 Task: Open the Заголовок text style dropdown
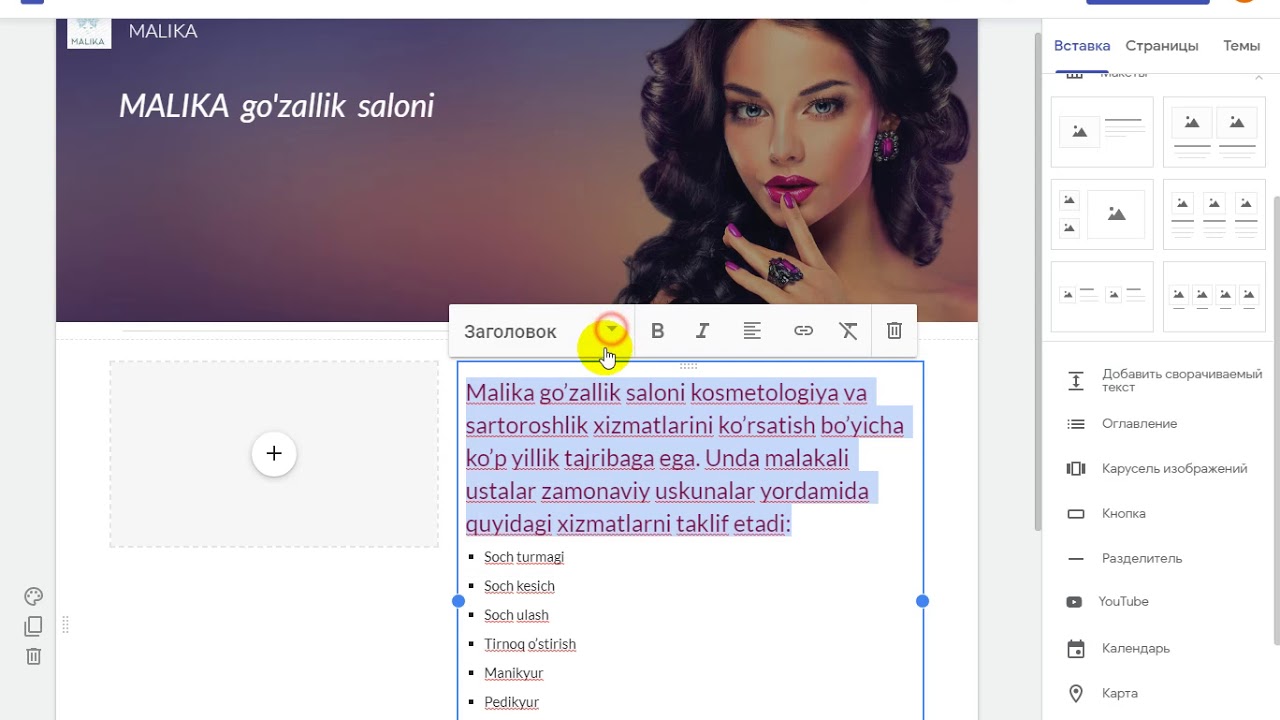coord(543,331)
